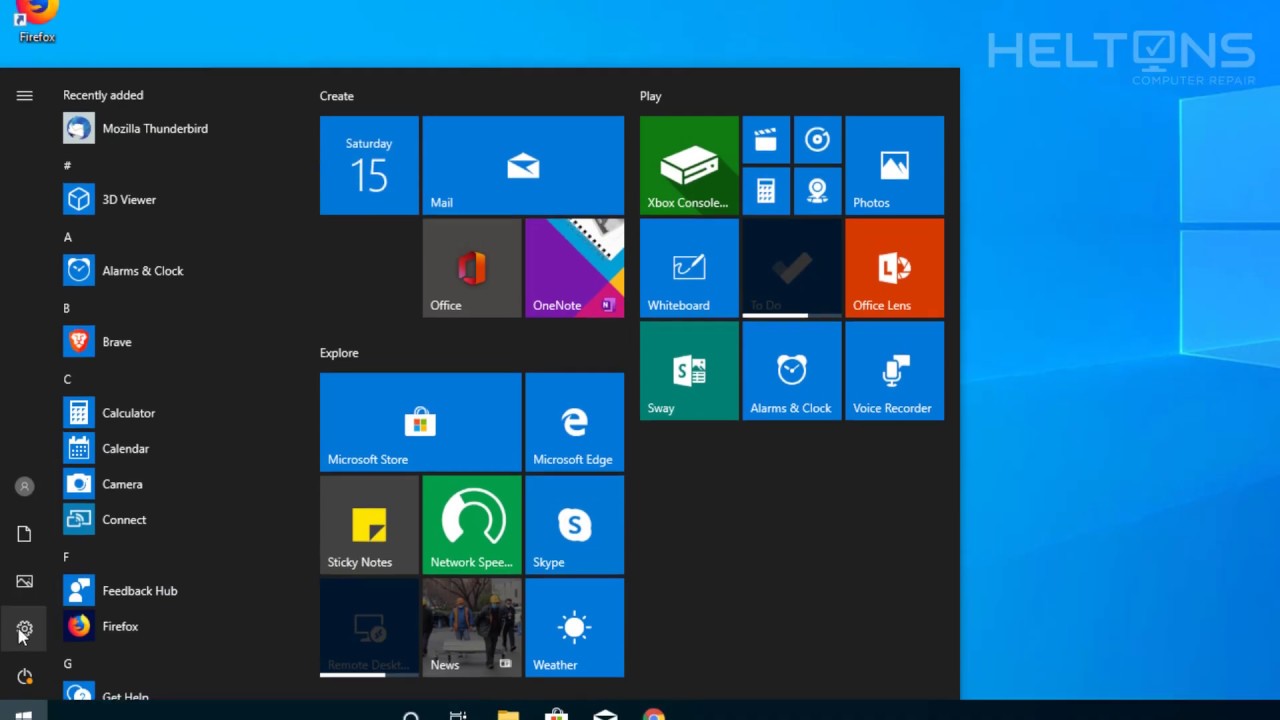Screen dimensions: 1280x720
Task: Open taskbar search magnifier
Action: (x=410, y=714)
